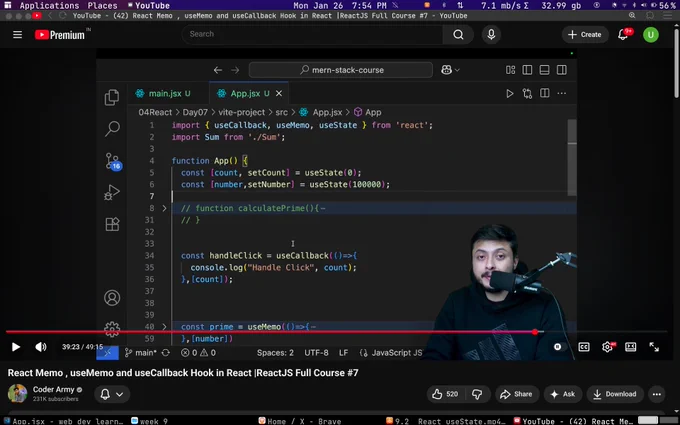Start voice search with microphone icon
The image size is (680, 425).
tap(491, 34)
